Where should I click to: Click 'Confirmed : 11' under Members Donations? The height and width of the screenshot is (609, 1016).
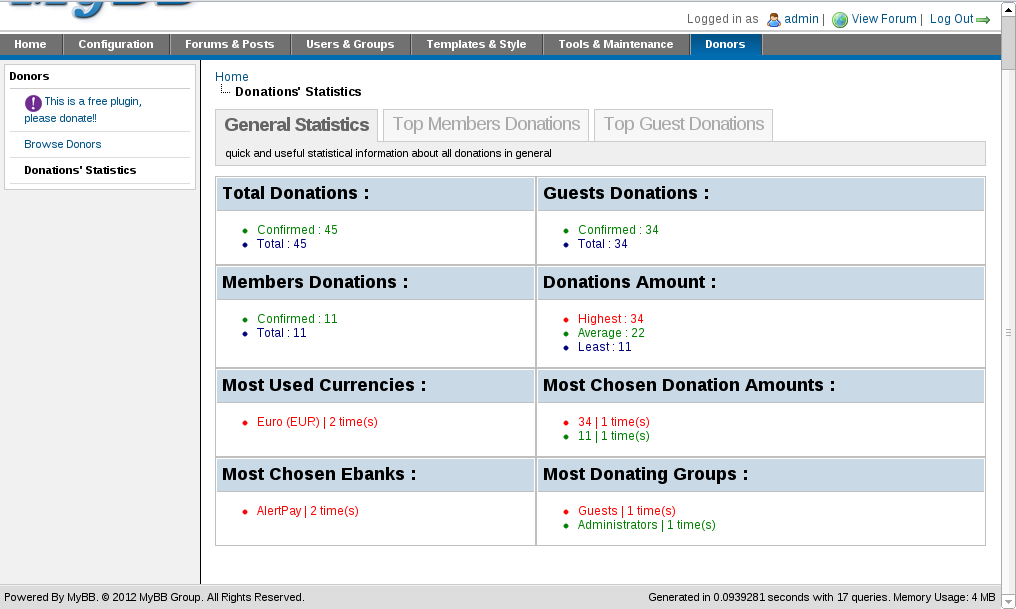pos(297,318)
